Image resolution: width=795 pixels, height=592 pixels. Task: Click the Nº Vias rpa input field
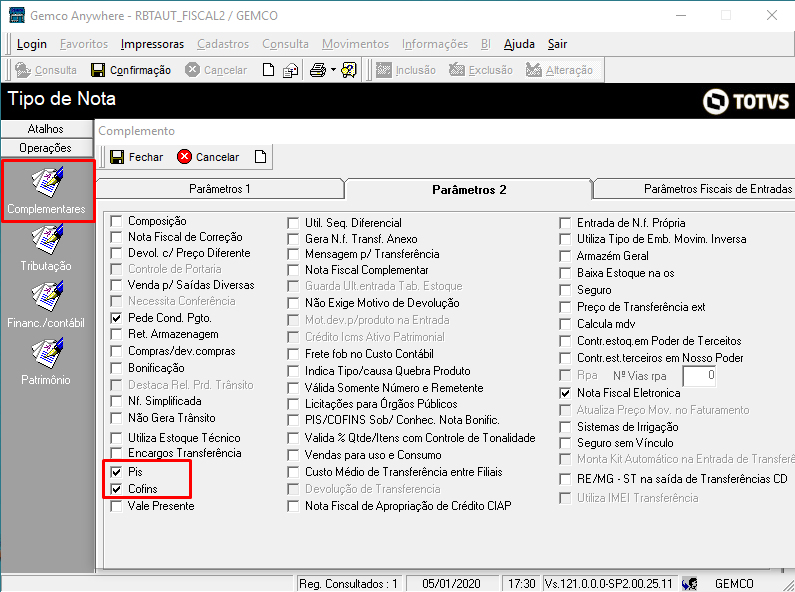pos(699,376)
